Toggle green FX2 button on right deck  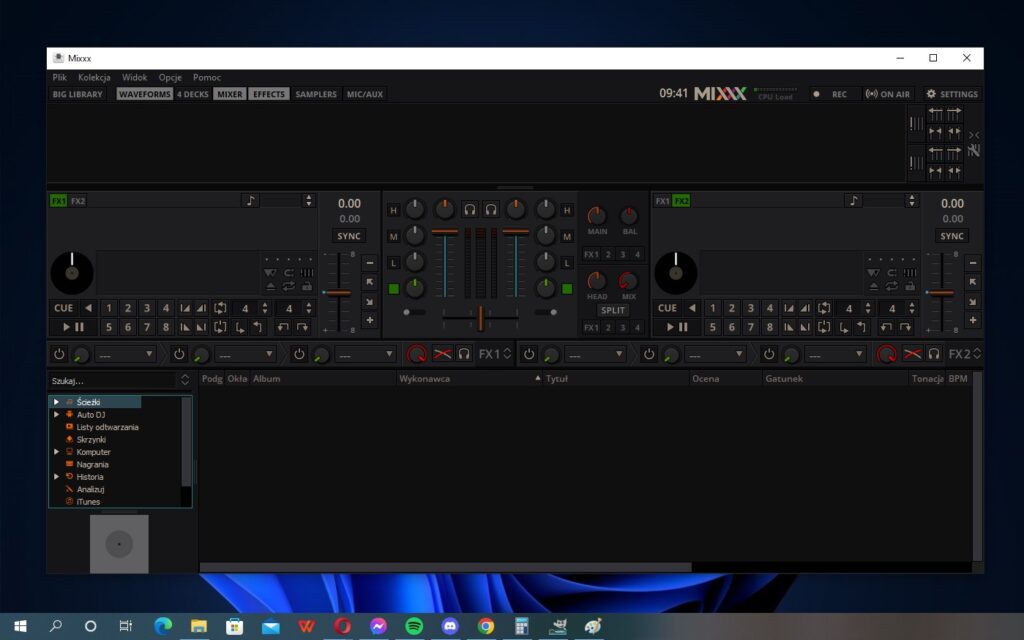[x=681, y=200]
